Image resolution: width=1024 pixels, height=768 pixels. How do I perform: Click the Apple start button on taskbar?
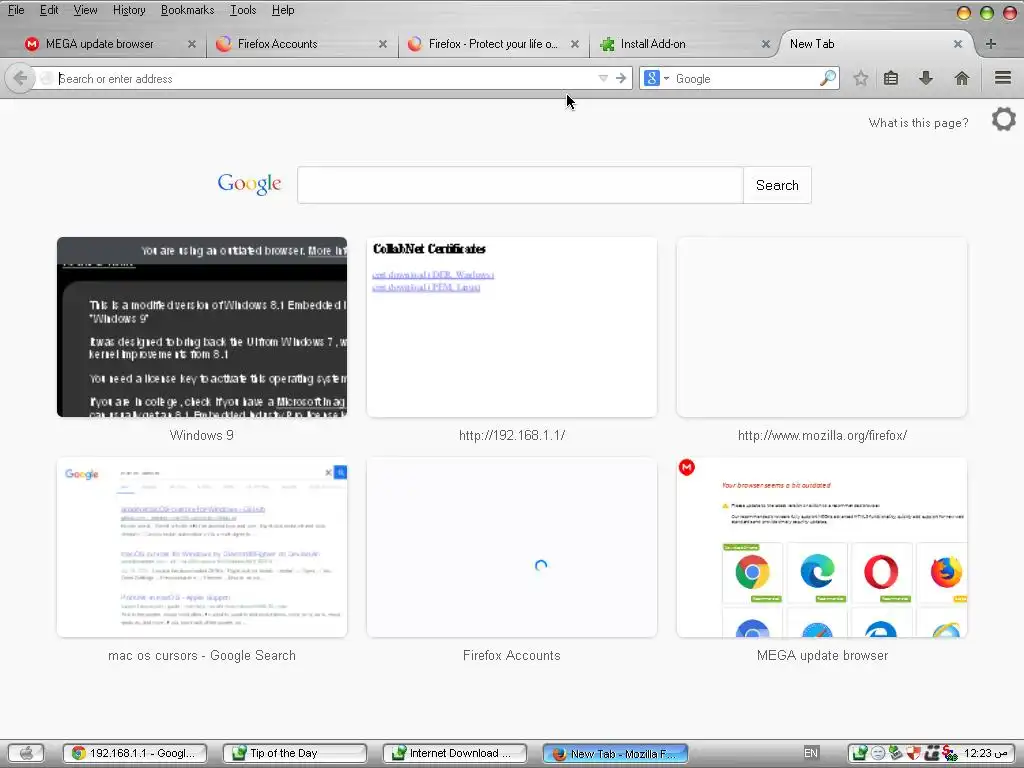[26, 753]
